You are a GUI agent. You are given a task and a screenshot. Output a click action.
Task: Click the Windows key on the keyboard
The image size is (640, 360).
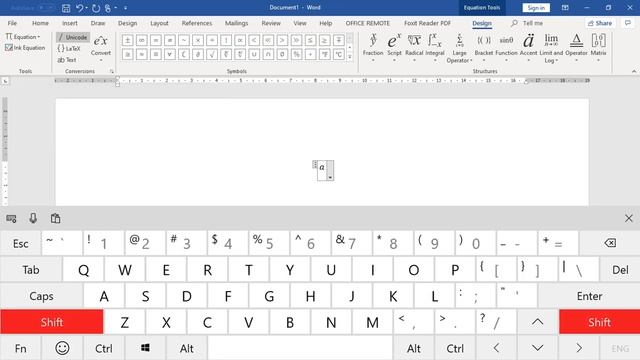tap(145, 348)
